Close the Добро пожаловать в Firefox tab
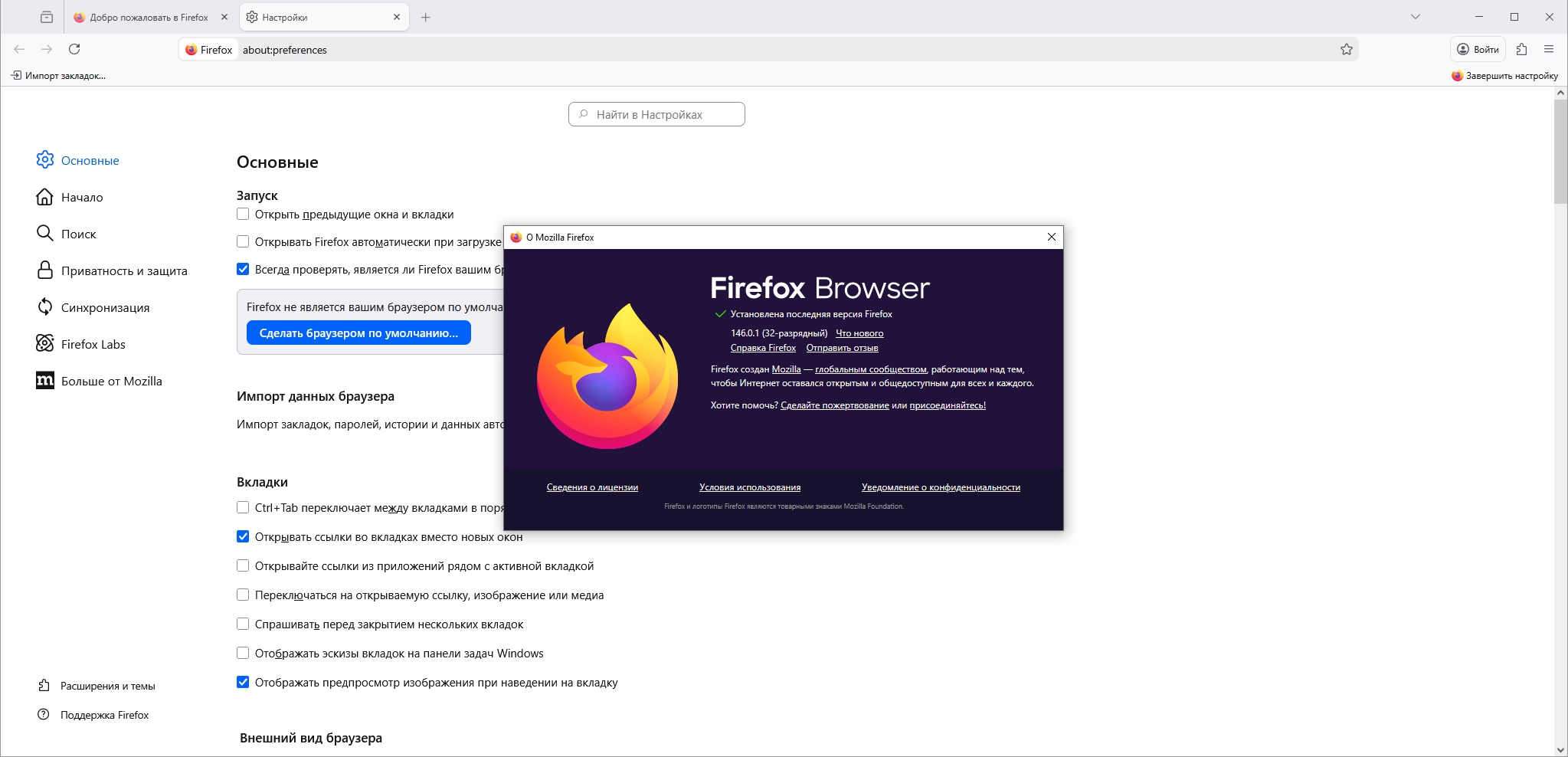The width and height of the screenshot is (1568, 757). [x=224, y=17]
